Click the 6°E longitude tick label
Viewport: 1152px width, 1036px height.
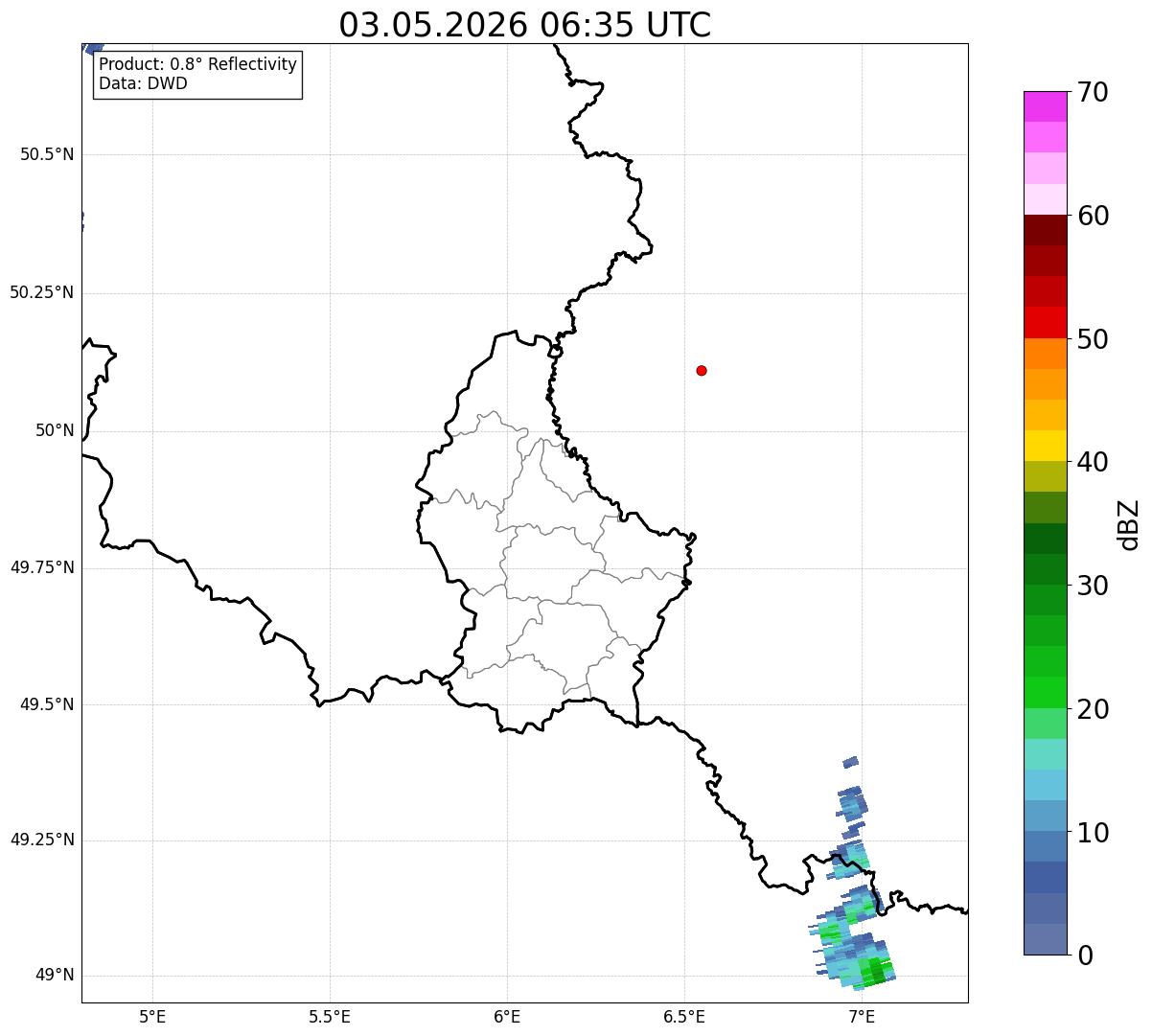tap(507, 1016)
